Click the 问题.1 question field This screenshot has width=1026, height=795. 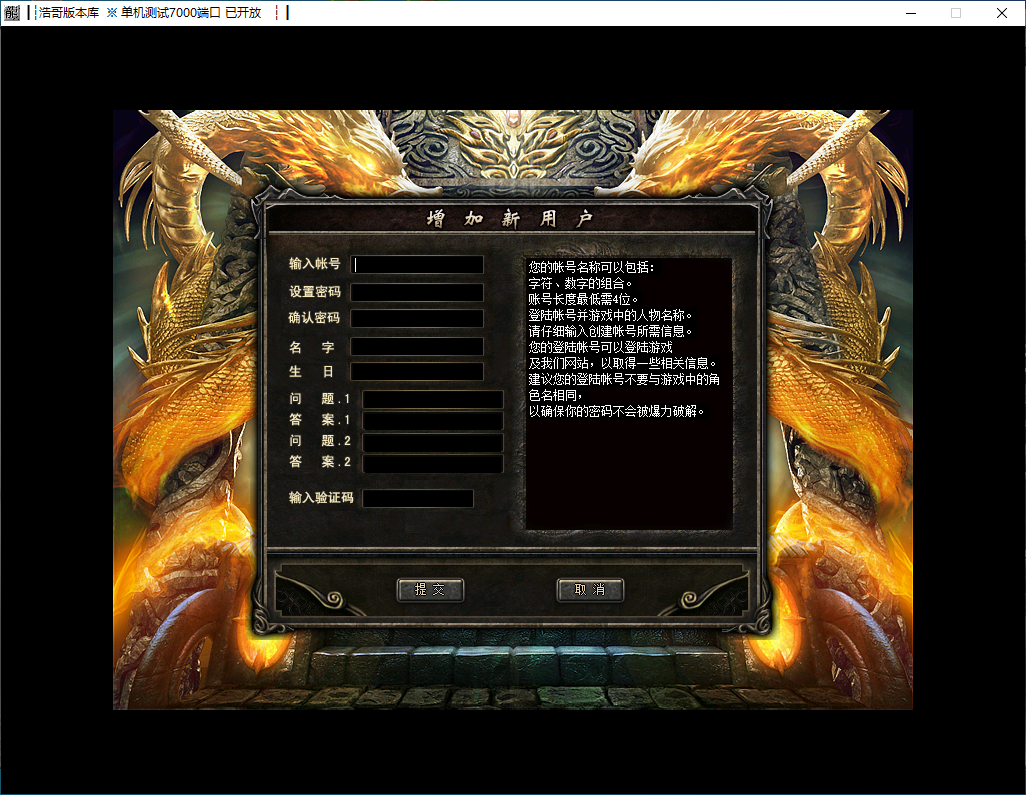(x=433, y=399)
